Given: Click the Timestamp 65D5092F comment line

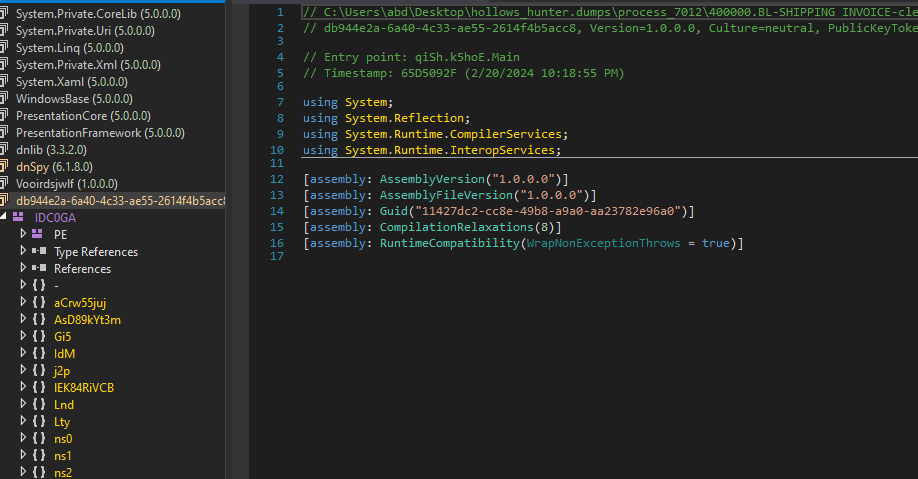Looking at the screenshot, I should [x=464, y=73].
